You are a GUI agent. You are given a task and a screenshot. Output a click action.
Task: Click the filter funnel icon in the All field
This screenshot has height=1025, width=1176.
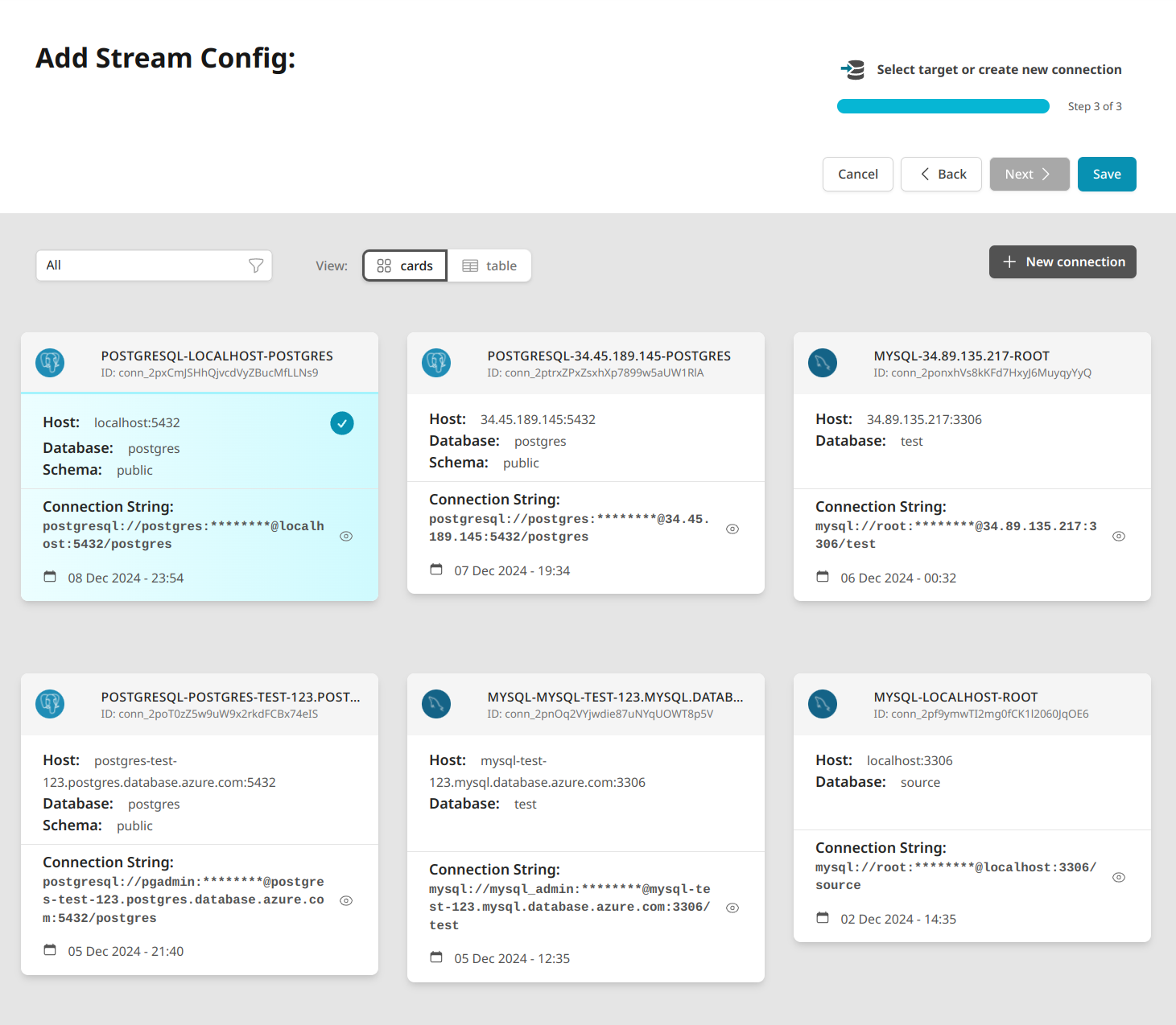256,266
